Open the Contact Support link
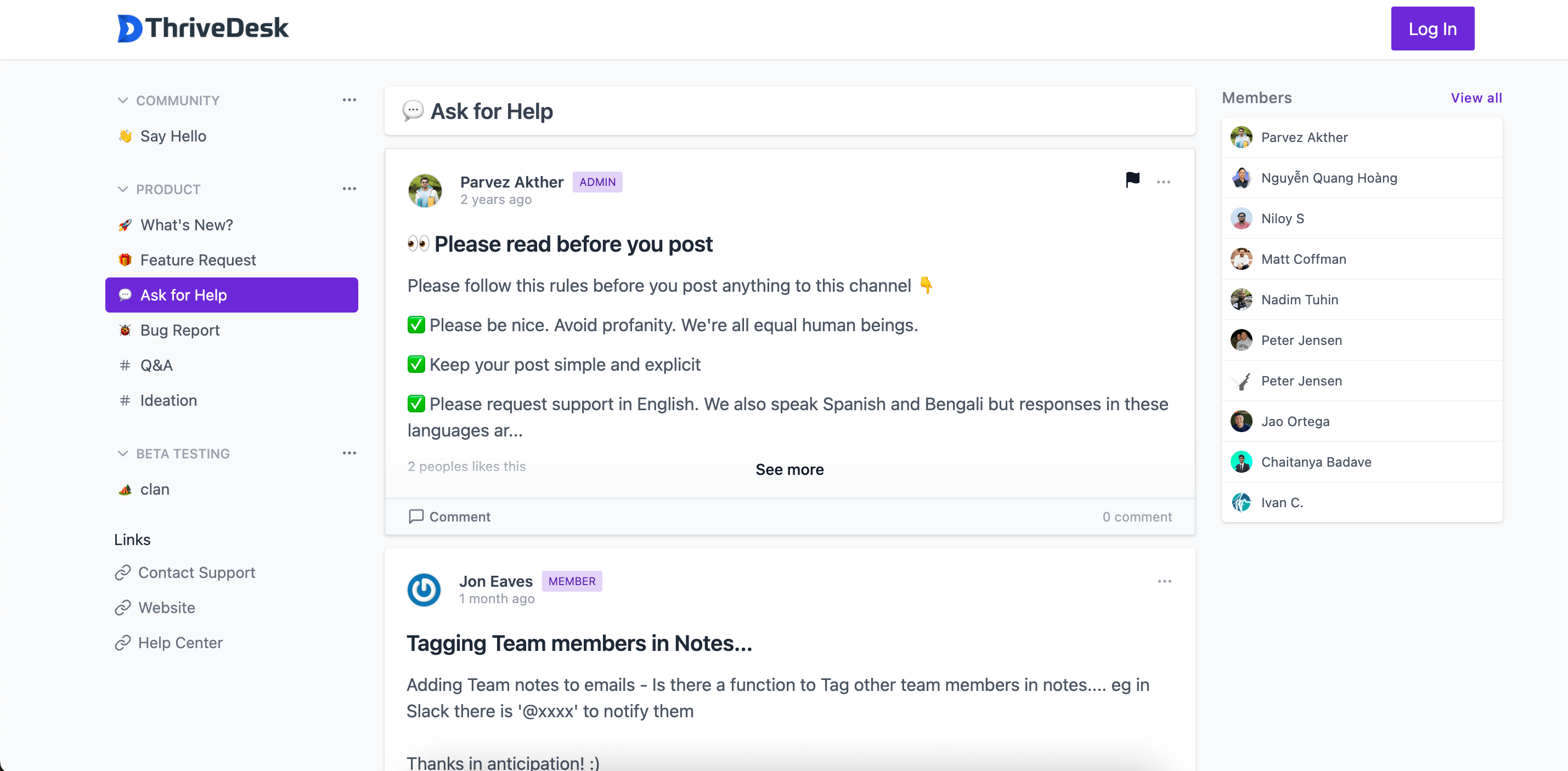The image size is (1568, 771). tap(185, 572)
